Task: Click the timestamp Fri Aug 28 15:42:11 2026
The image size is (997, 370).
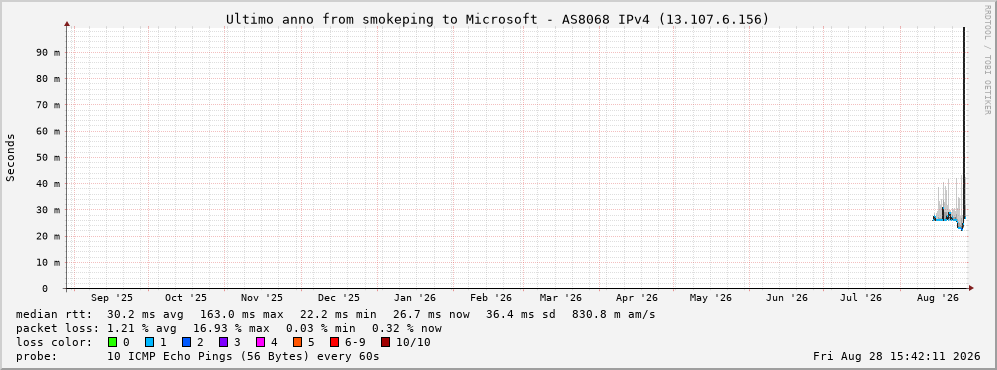Action: click(x=897, y=356)
